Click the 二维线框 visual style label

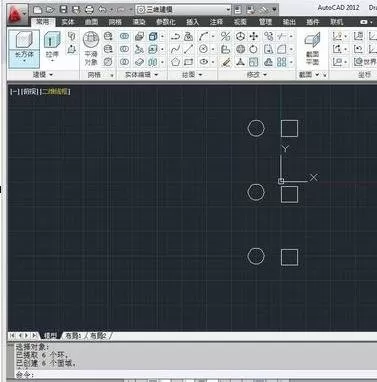pyautogui.click(x=55, y=91)
